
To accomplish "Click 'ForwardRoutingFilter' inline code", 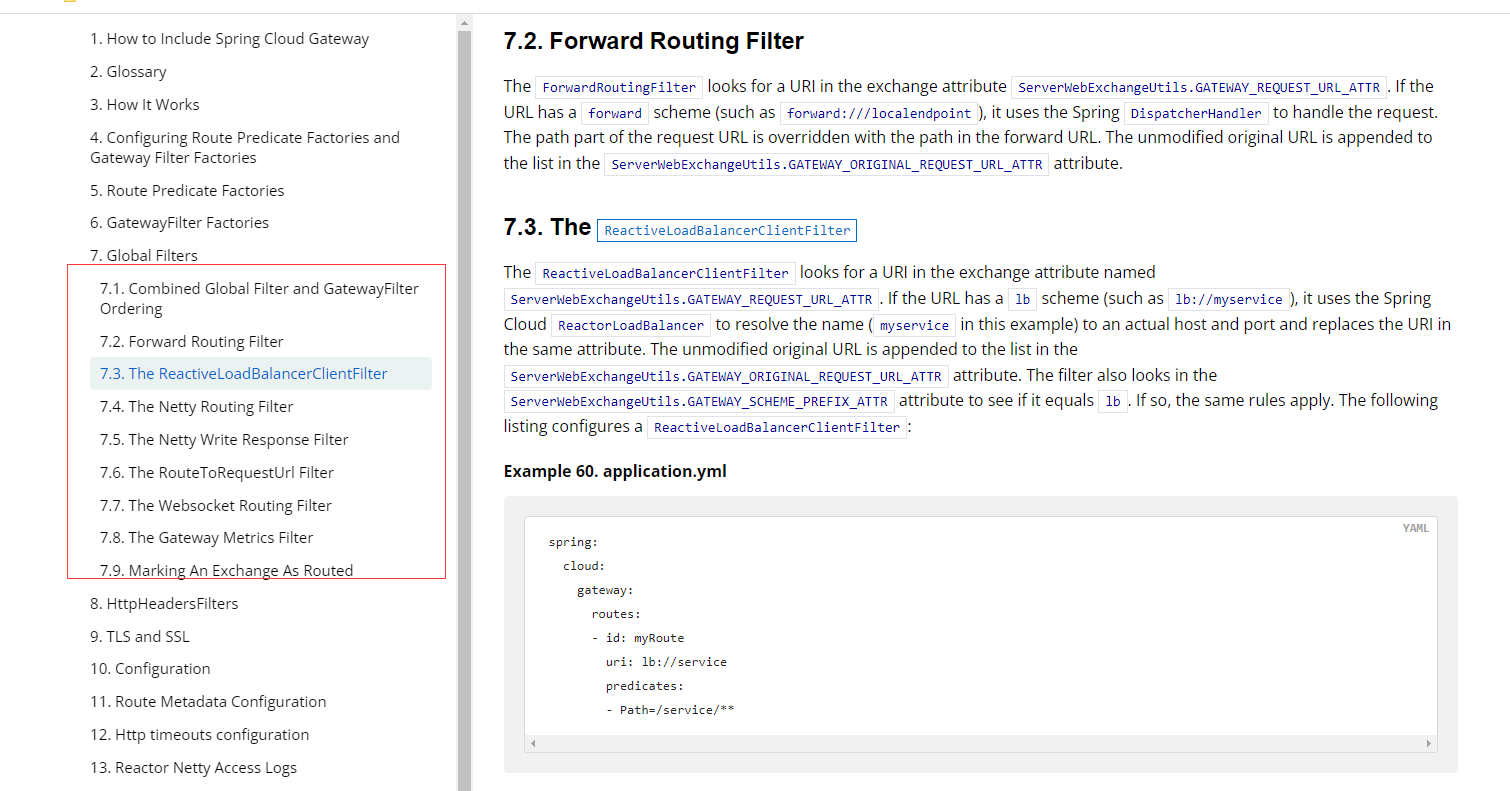I will (x=619, y=87).
